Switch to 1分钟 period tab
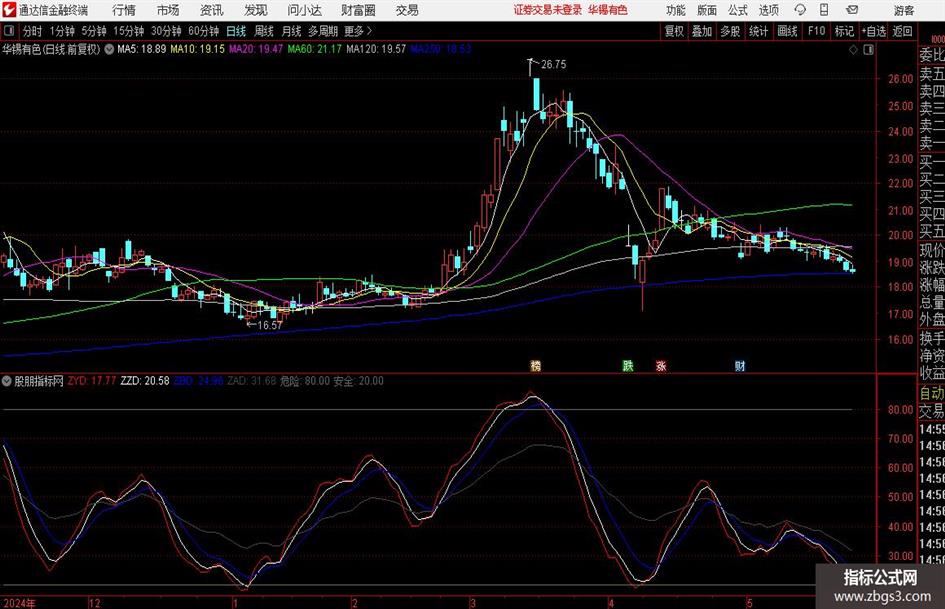Screen dimensions: 945x609 pos(62,31)
